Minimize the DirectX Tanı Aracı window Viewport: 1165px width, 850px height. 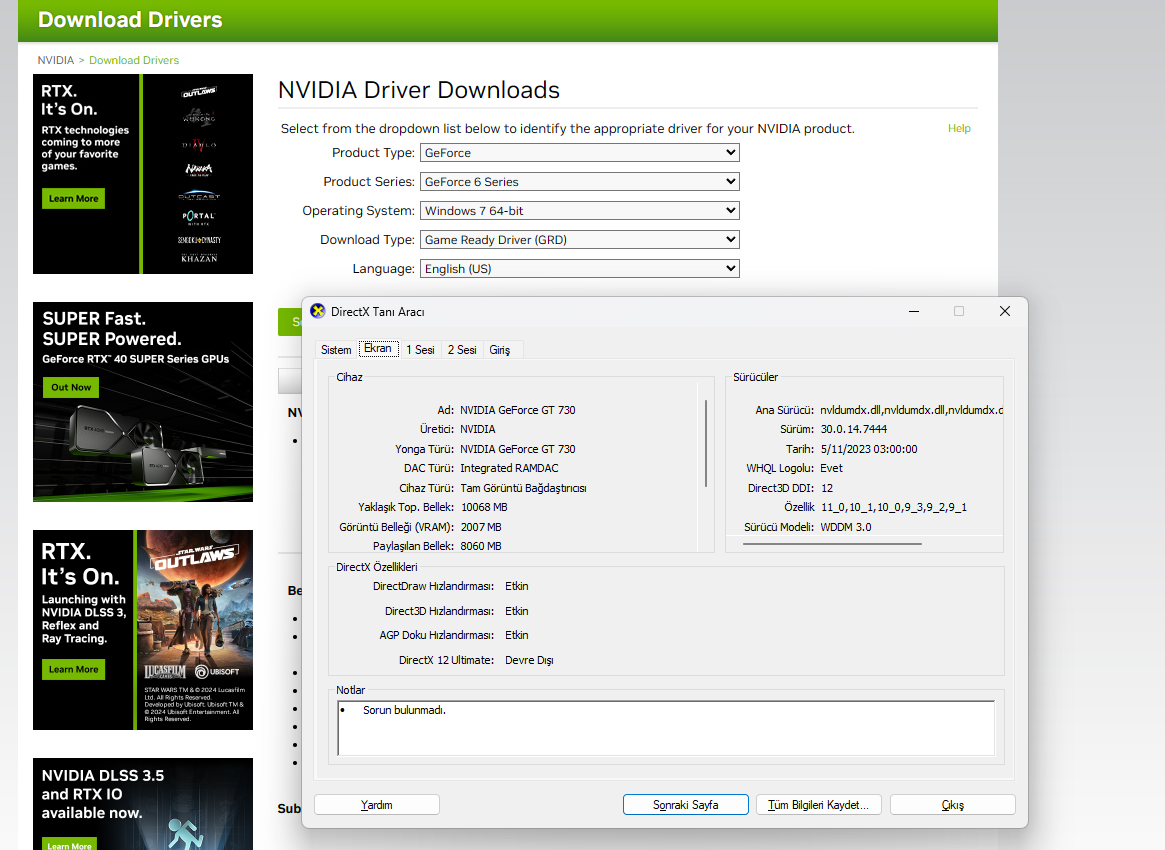[914, 311]
